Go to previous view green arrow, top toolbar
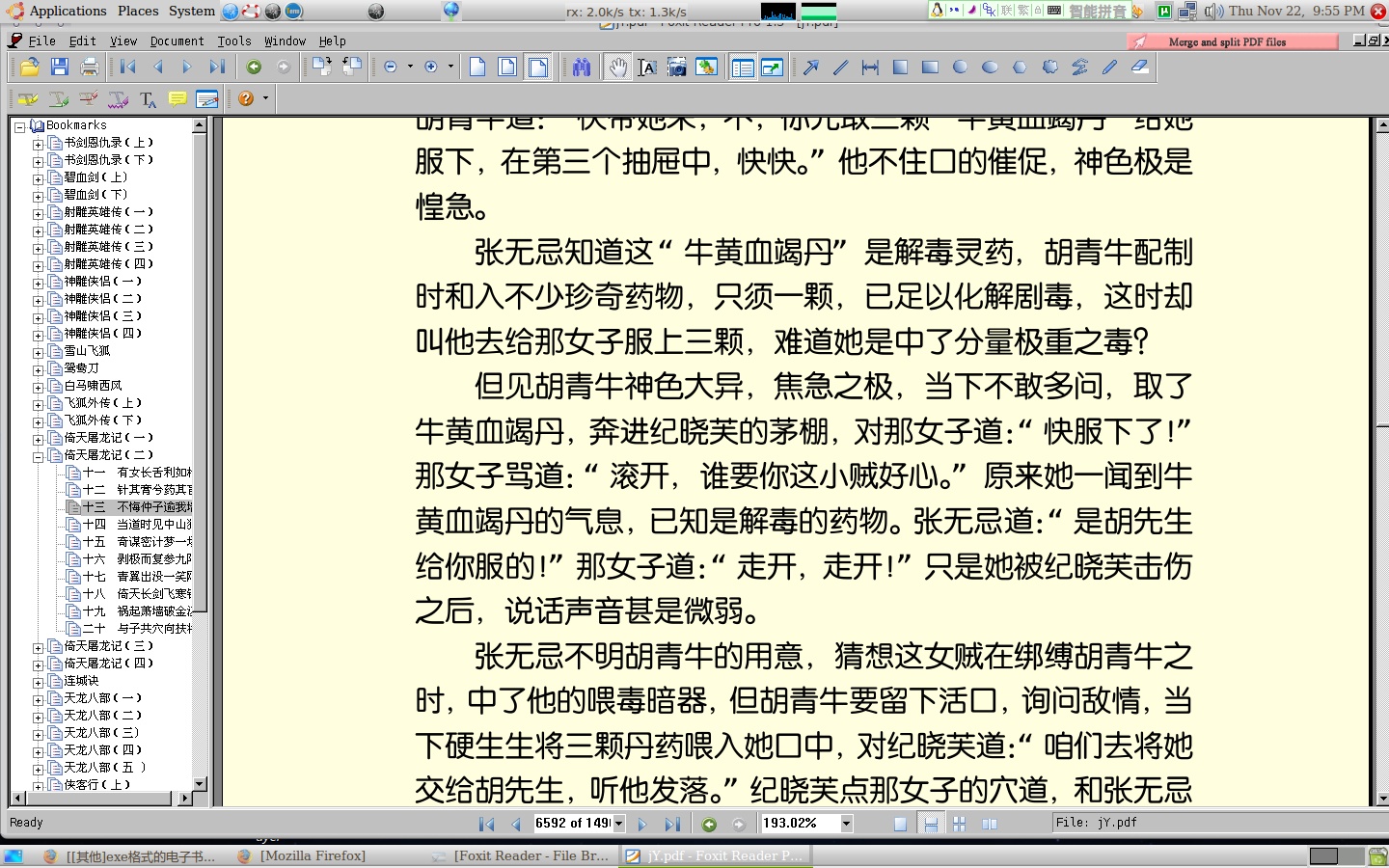Image resolution: width=1389 pixels, height=868 pixels. click(255, 67)
